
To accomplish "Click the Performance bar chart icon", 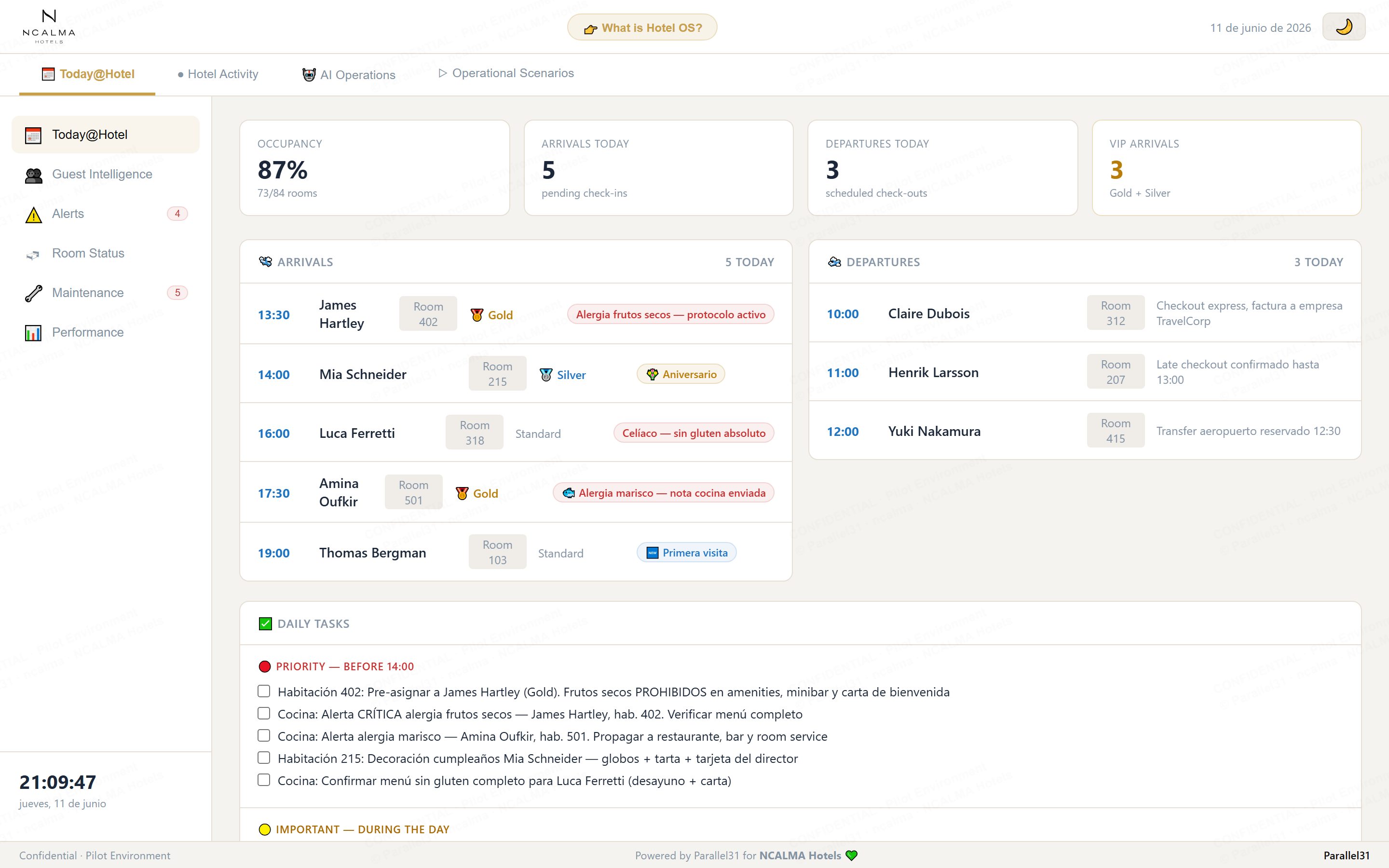I will (33, 333).
